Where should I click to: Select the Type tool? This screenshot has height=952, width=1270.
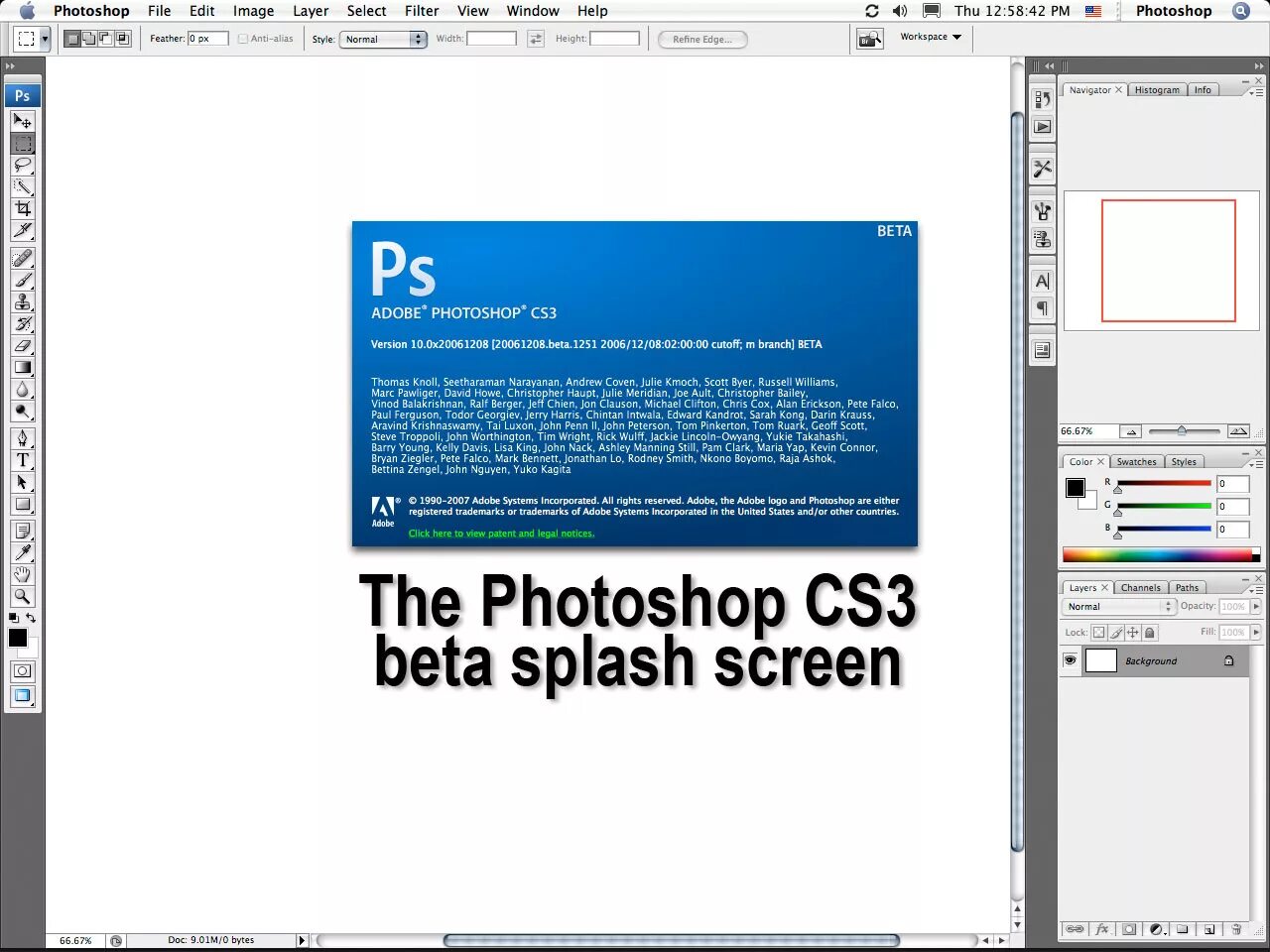pos(22,460)
